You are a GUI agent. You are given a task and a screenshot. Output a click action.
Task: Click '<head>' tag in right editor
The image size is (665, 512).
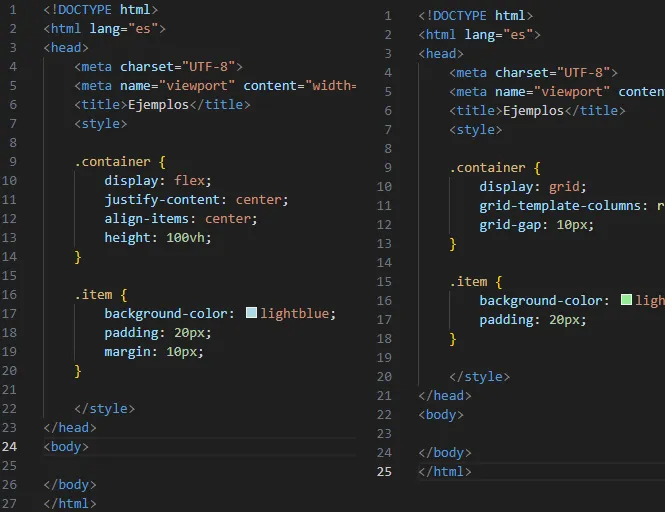[441, 53]
